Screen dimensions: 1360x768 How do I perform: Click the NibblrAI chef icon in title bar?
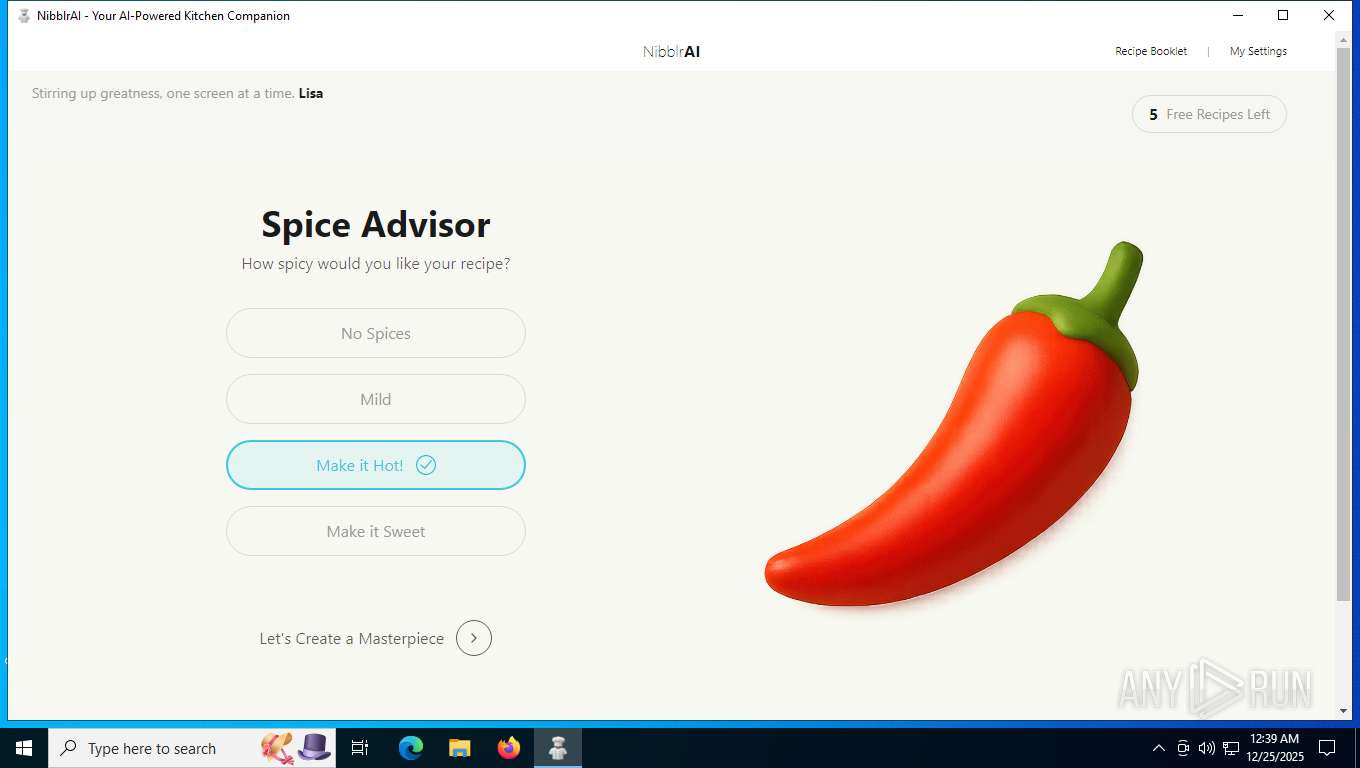(x=24, y=15)
